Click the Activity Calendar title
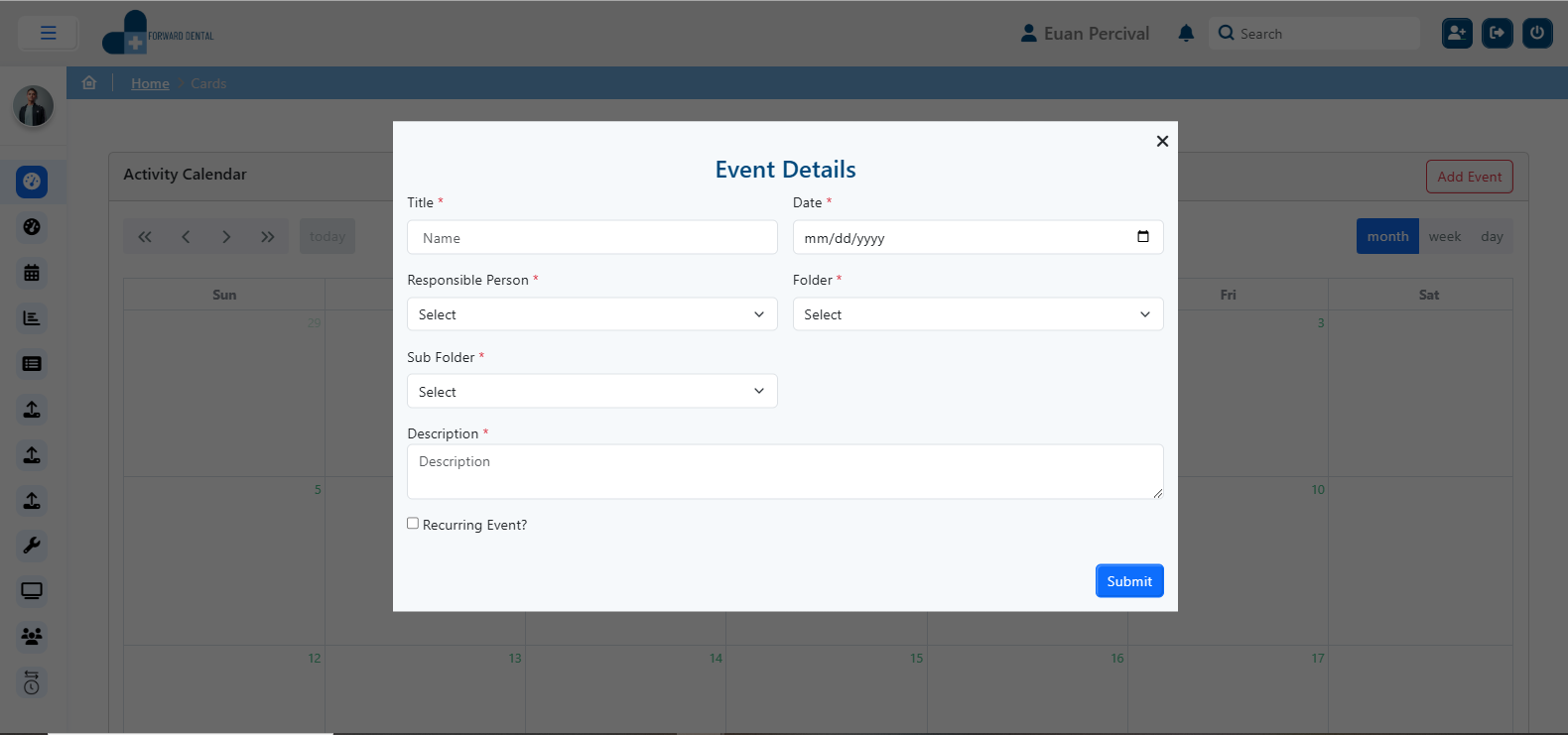Viewport: 1568px width, 735px height. tap(185, 174)
